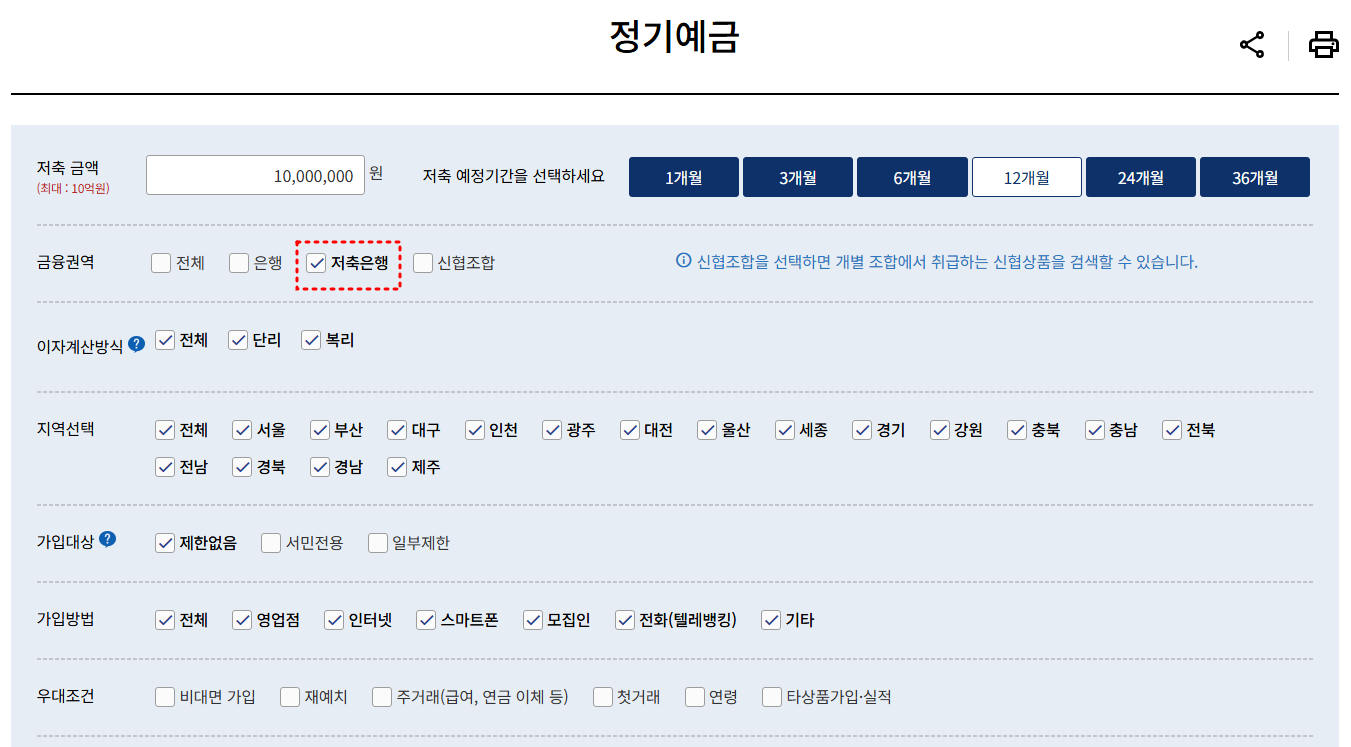
Task: Check 전체 under 금융권역
Action: [x=161, y=263]
